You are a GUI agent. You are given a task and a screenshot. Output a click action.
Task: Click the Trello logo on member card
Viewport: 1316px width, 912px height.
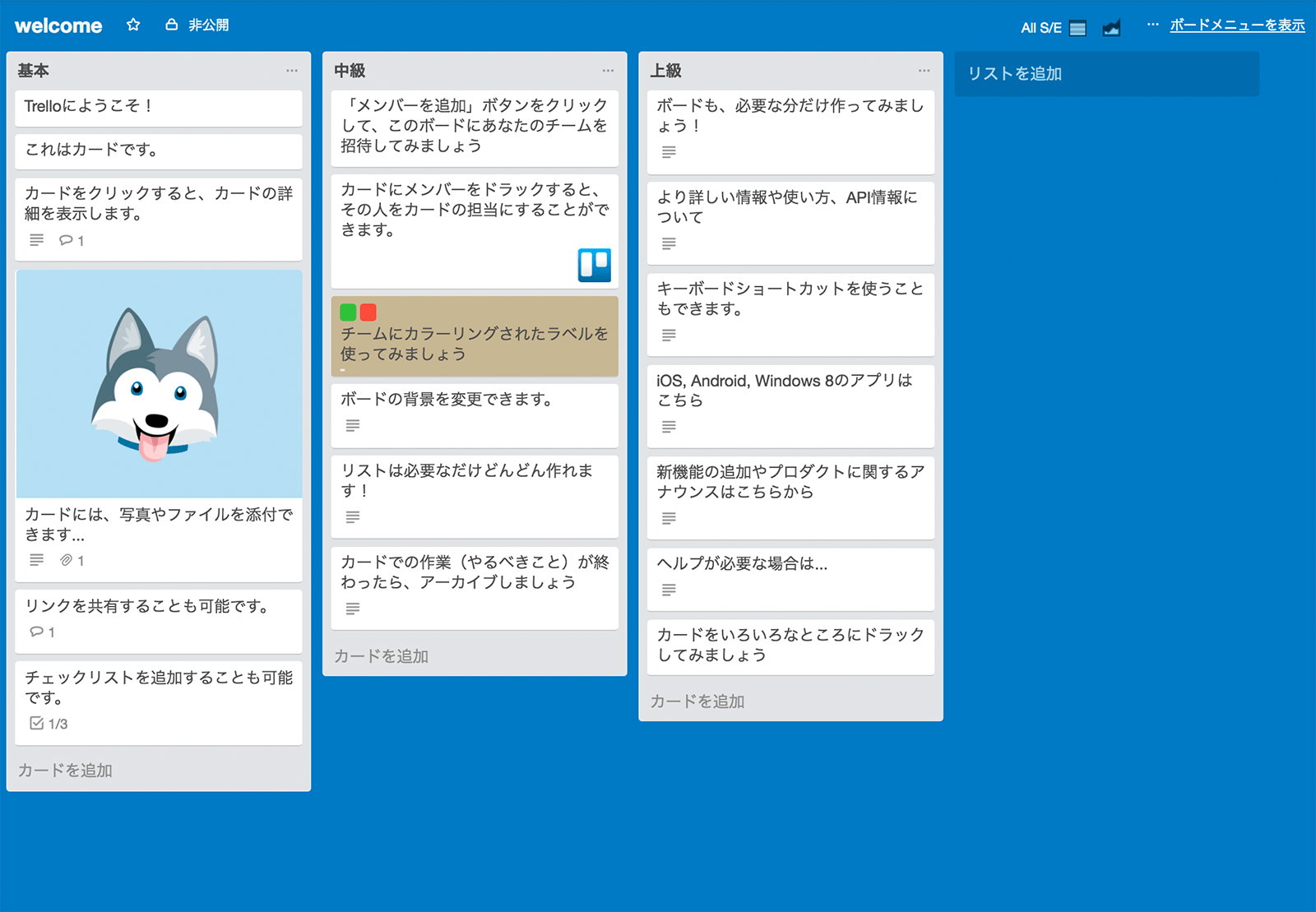(595, 266)
